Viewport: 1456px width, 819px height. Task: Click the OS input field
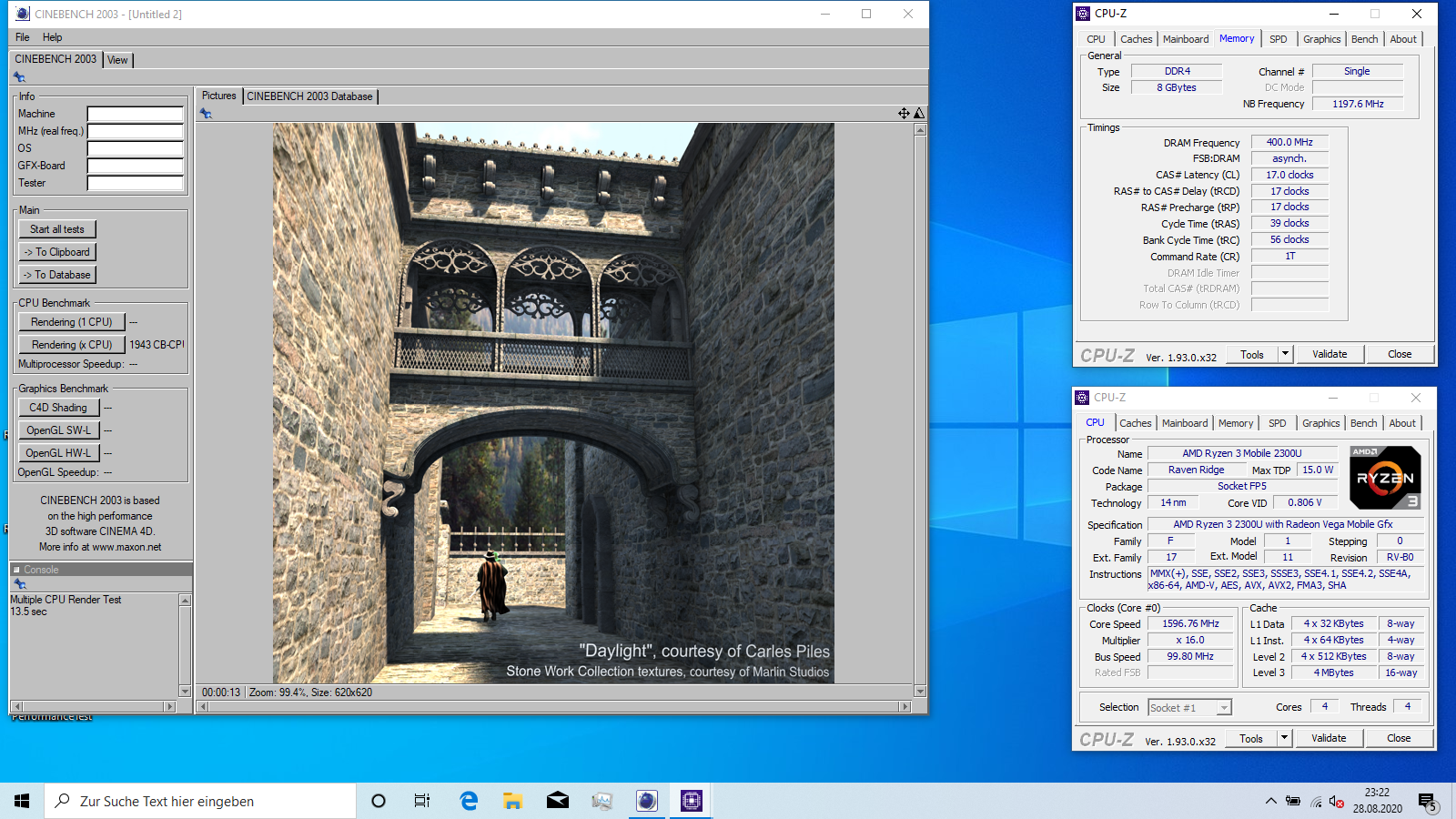(x=135, y=148)
